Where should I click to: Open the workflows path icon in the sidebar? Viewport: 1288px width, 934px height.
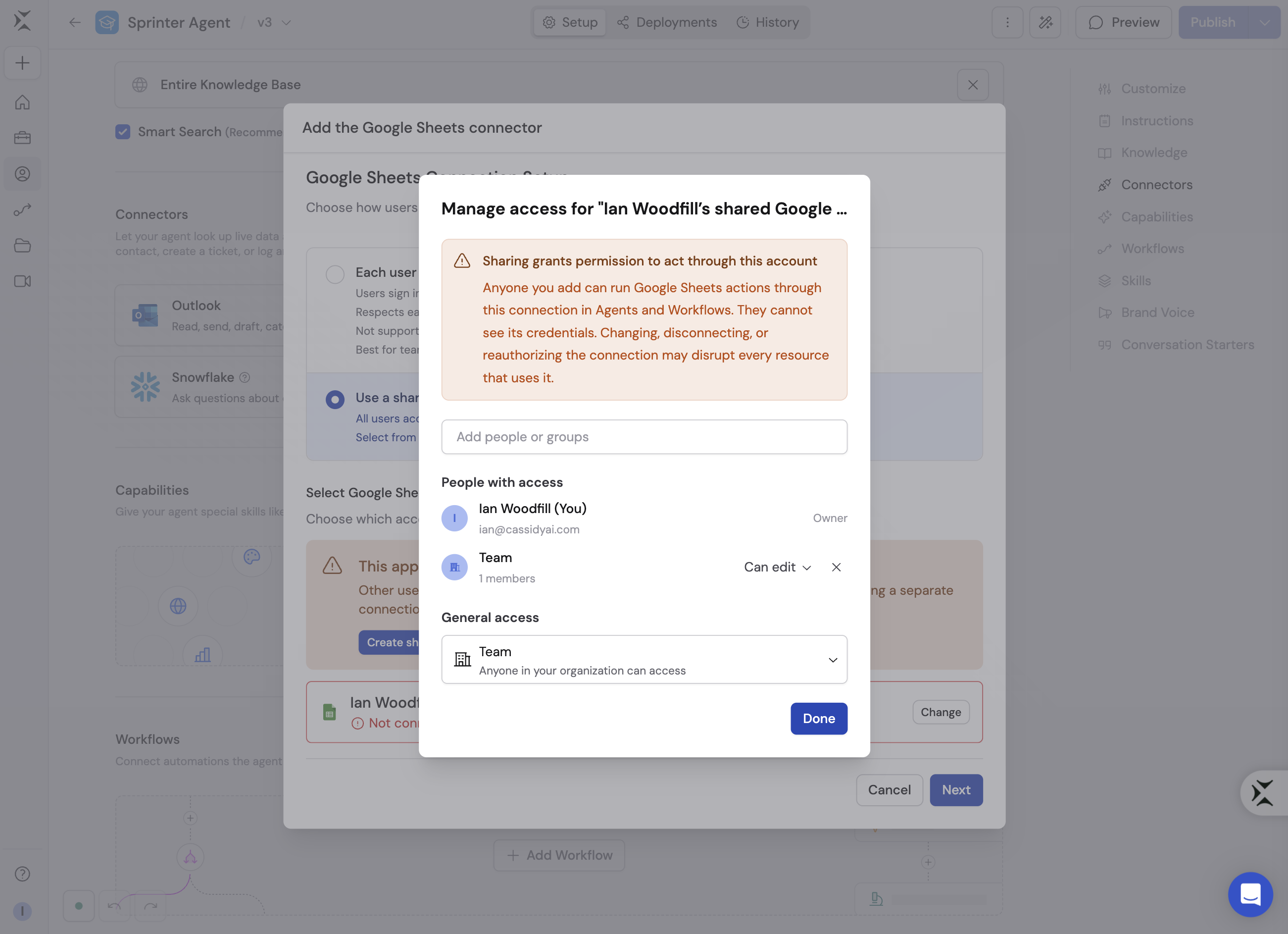click(22, 209)
